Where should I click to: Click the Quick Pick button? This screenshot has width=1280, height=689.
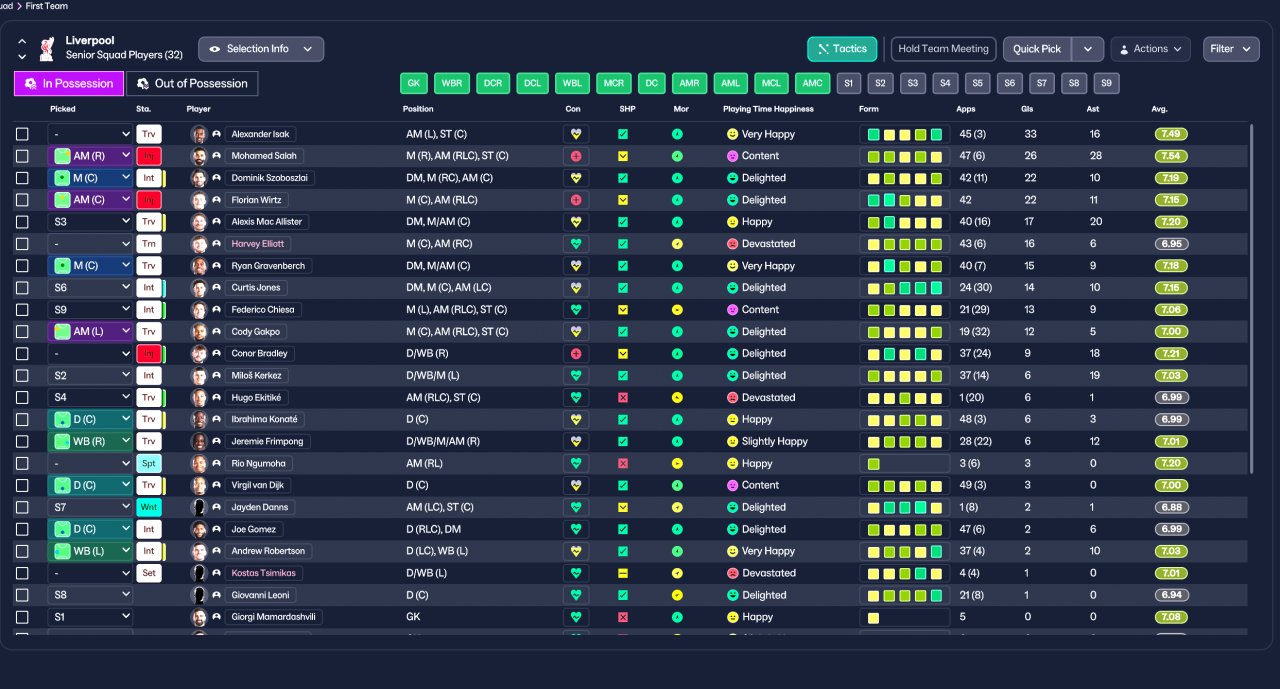coord(1037,49)
